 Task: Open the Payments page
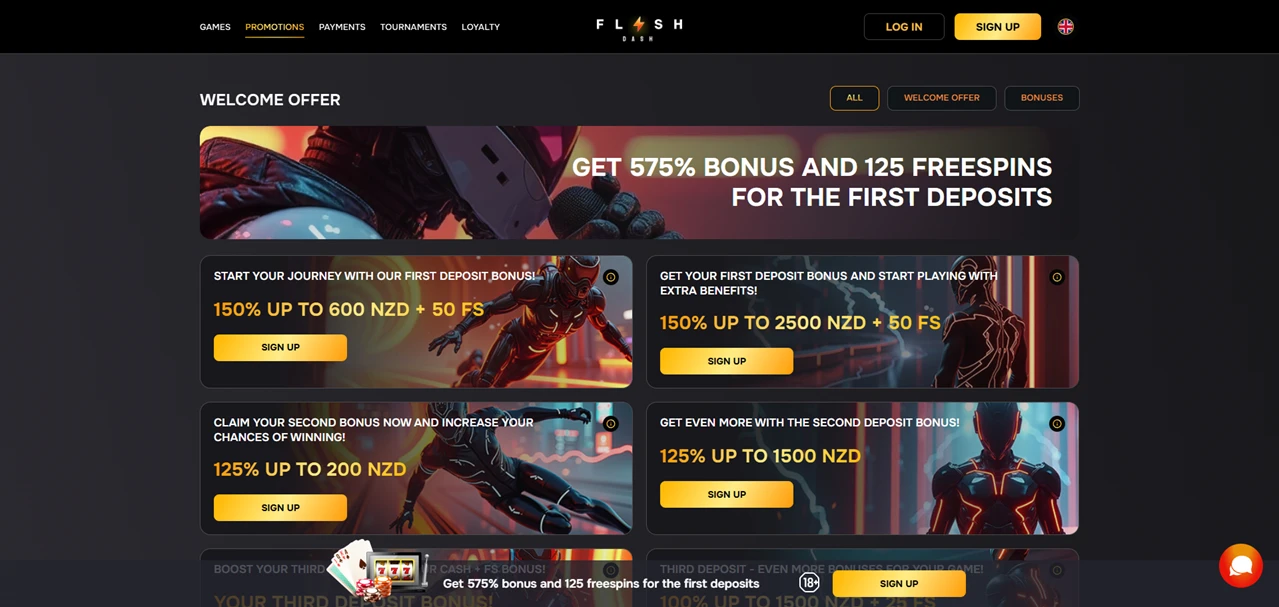(342, 27)
